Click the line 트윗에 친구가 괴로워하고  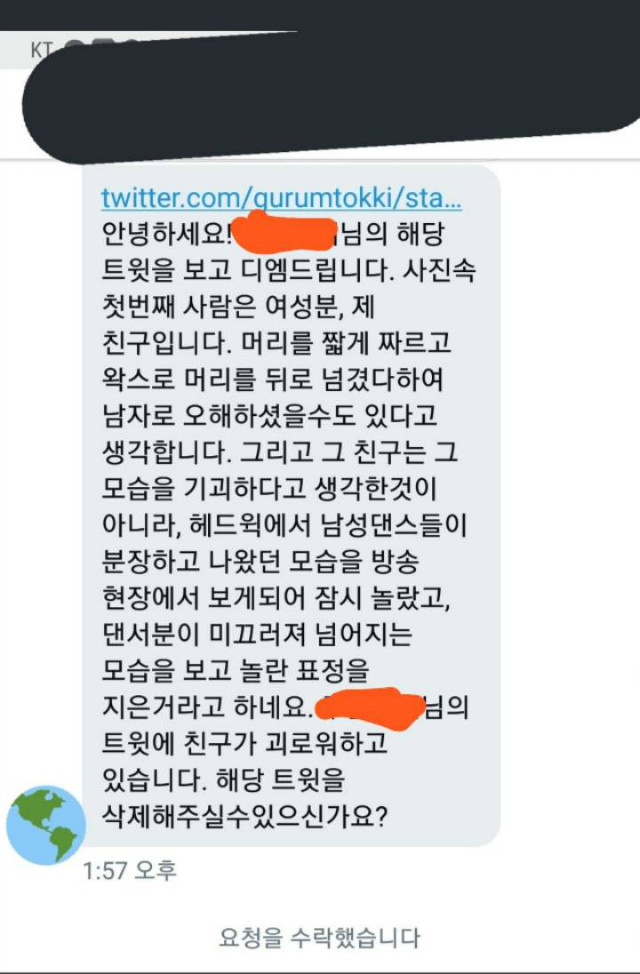pos(244,742)
